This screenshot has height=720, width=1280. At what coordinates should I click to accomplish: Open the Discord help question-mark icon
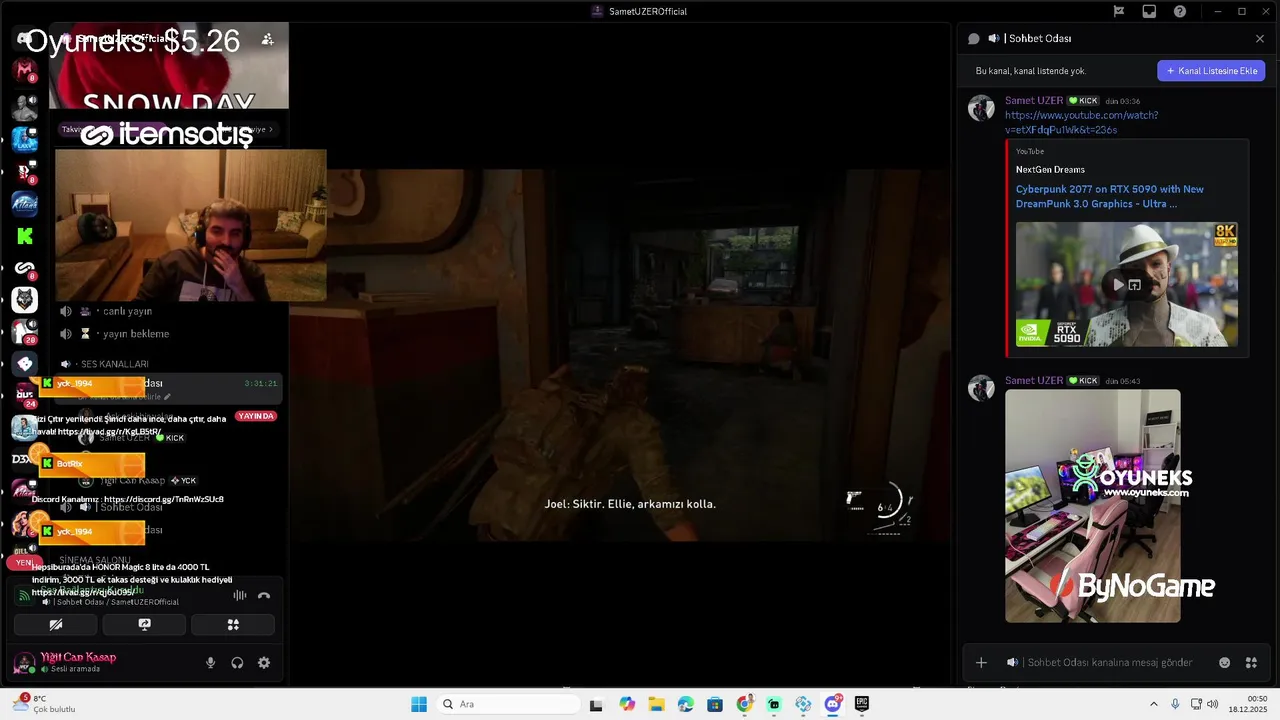click(1180, 12)
